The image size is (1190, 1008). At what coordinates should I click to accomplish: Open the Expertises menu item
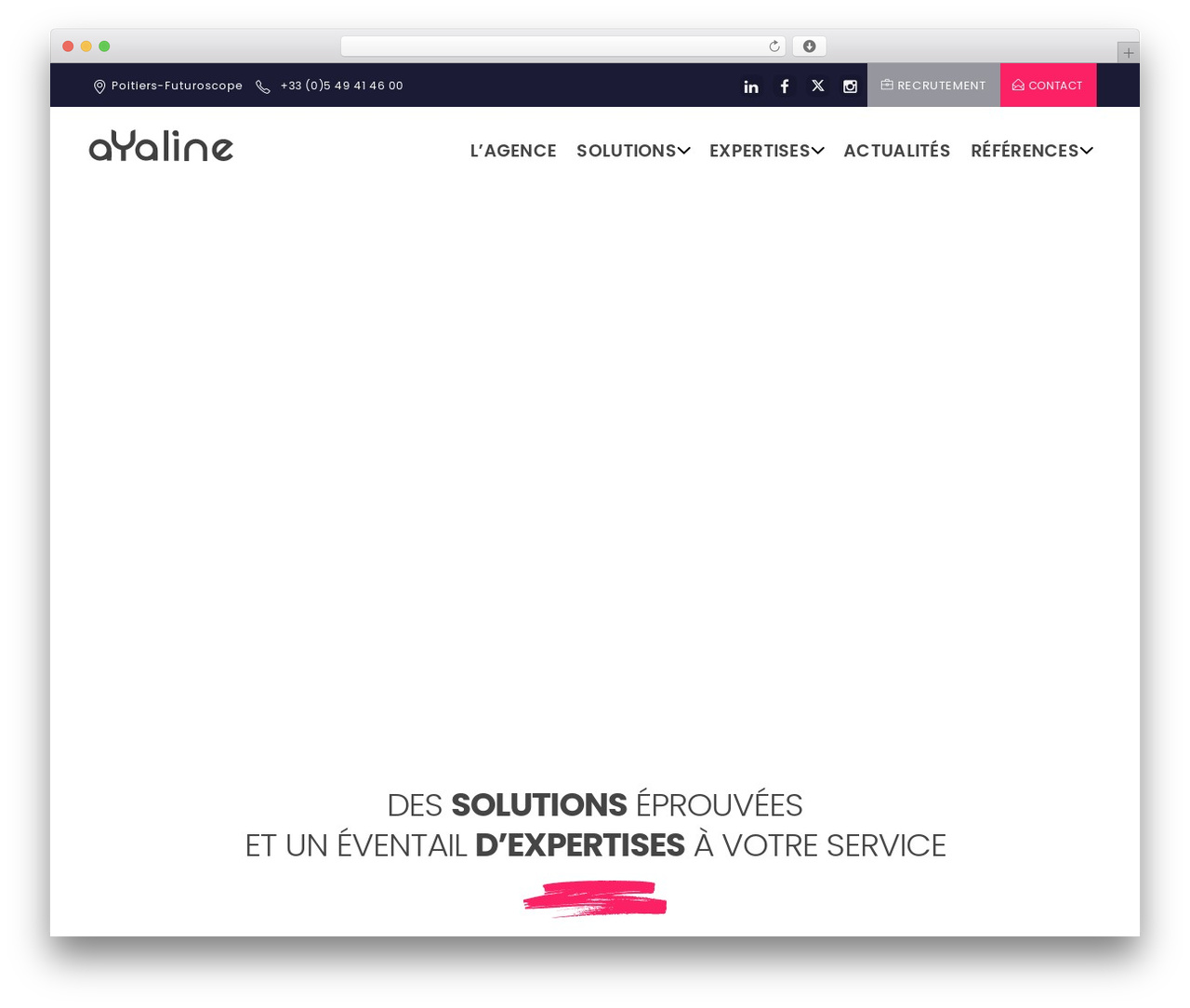760,151
